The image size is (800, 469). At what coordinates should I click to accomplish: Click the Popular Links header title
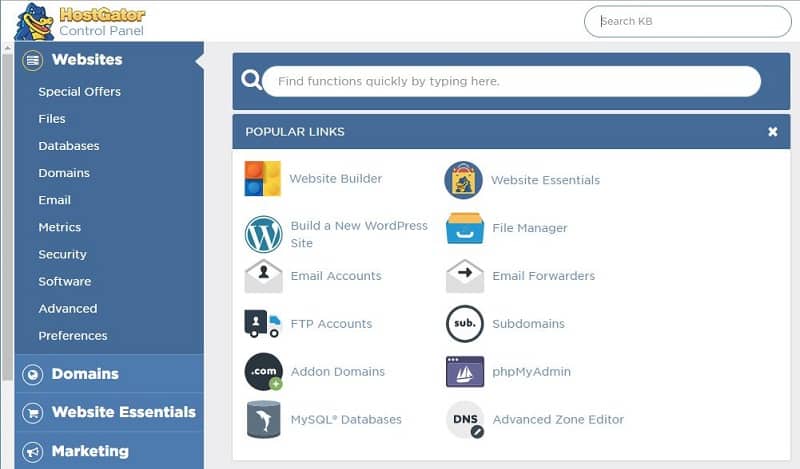coord(295,132)
